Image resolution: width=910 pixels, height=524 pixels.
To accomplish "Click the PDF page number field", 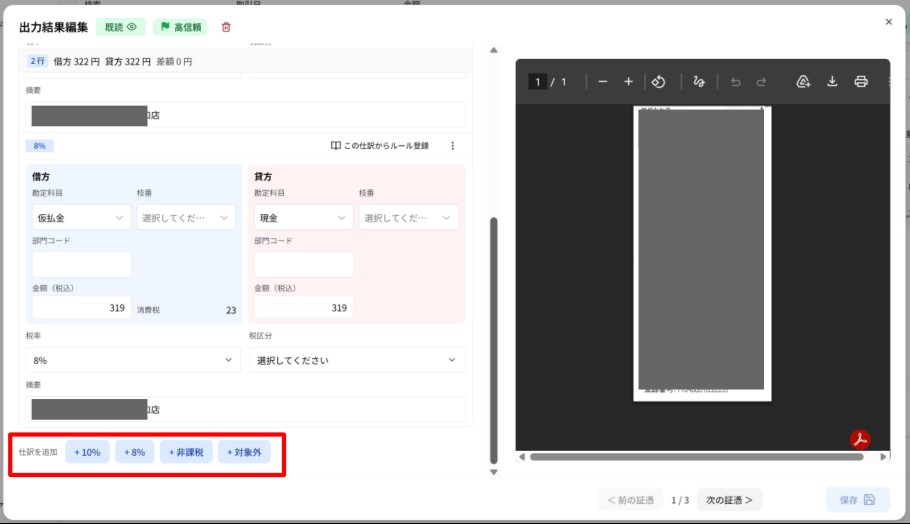I will pos(537,82).
